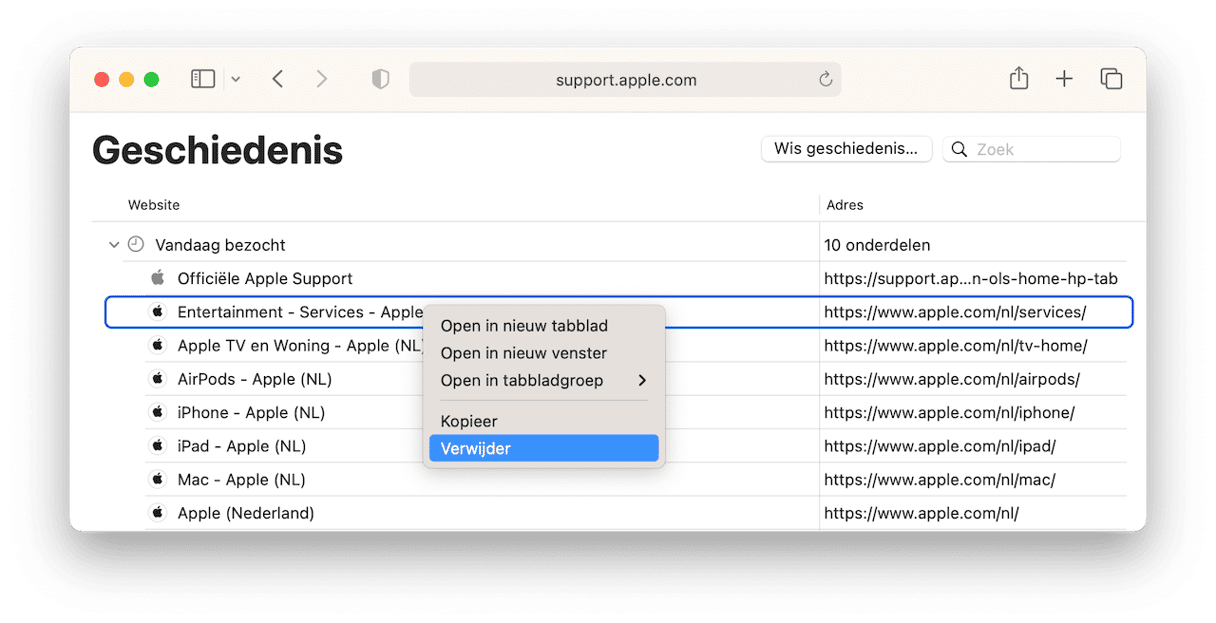Image resolution: width=1216 pixels, height=623 pixels.
Task: Collapse the Vandaag bezocht group
Action: coord(114,245)
